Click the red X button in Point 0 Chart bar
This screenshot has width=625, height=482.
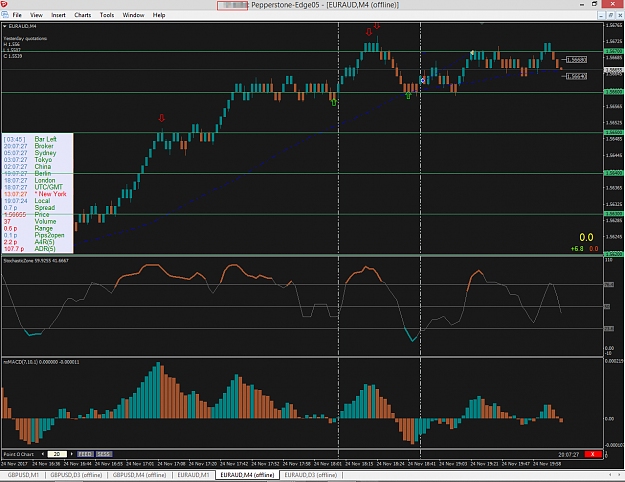tap(593, 454)
